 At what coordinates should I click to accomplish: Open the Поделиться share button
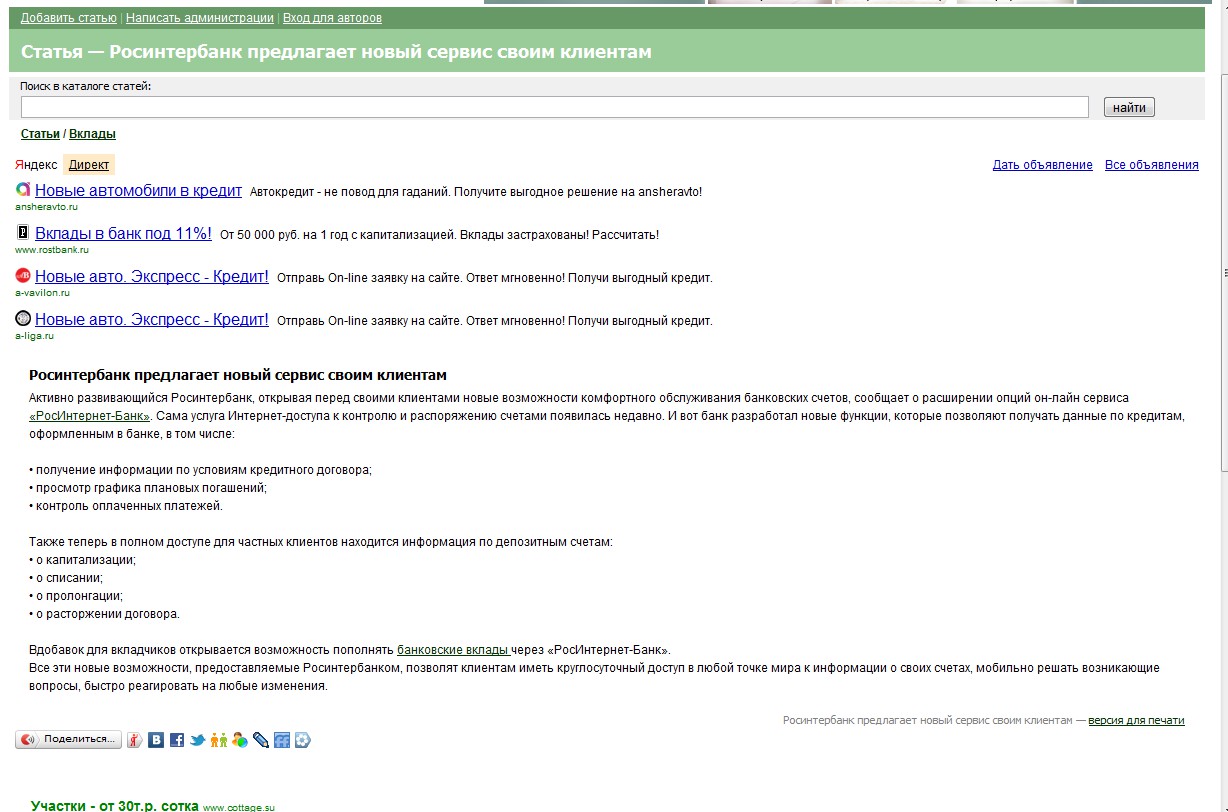click(x=68, y=739)
